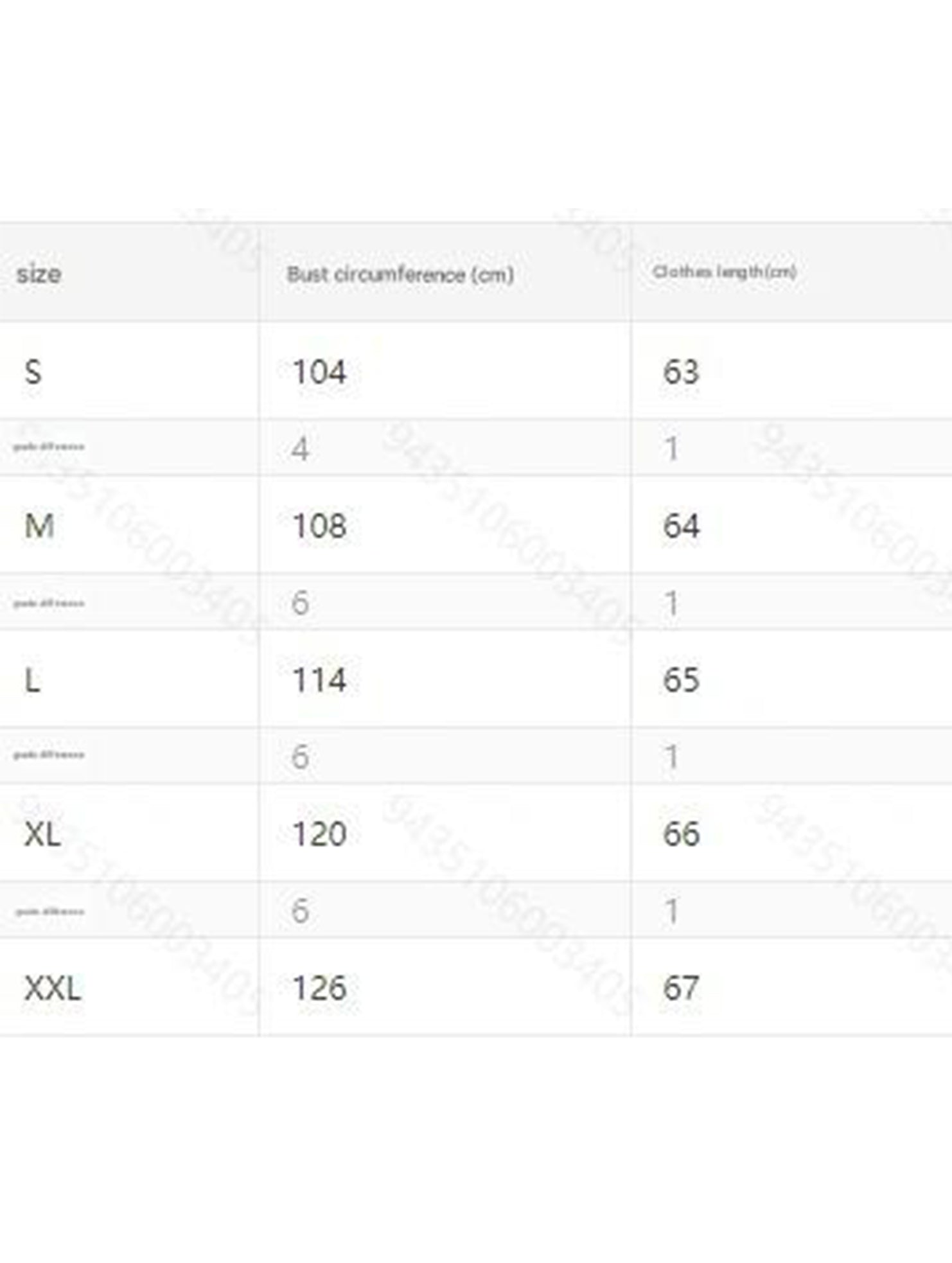Viewport: 952px width, 1263px height.
Task: Click the "size" column header
Action: (39, 274)
